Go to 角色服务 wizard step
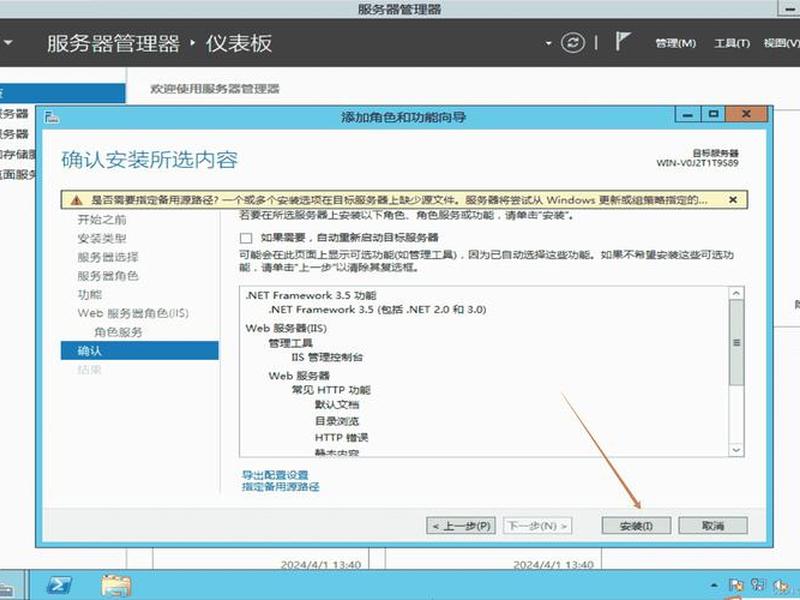This screenshot has width=800, height=600. (118, 332)
